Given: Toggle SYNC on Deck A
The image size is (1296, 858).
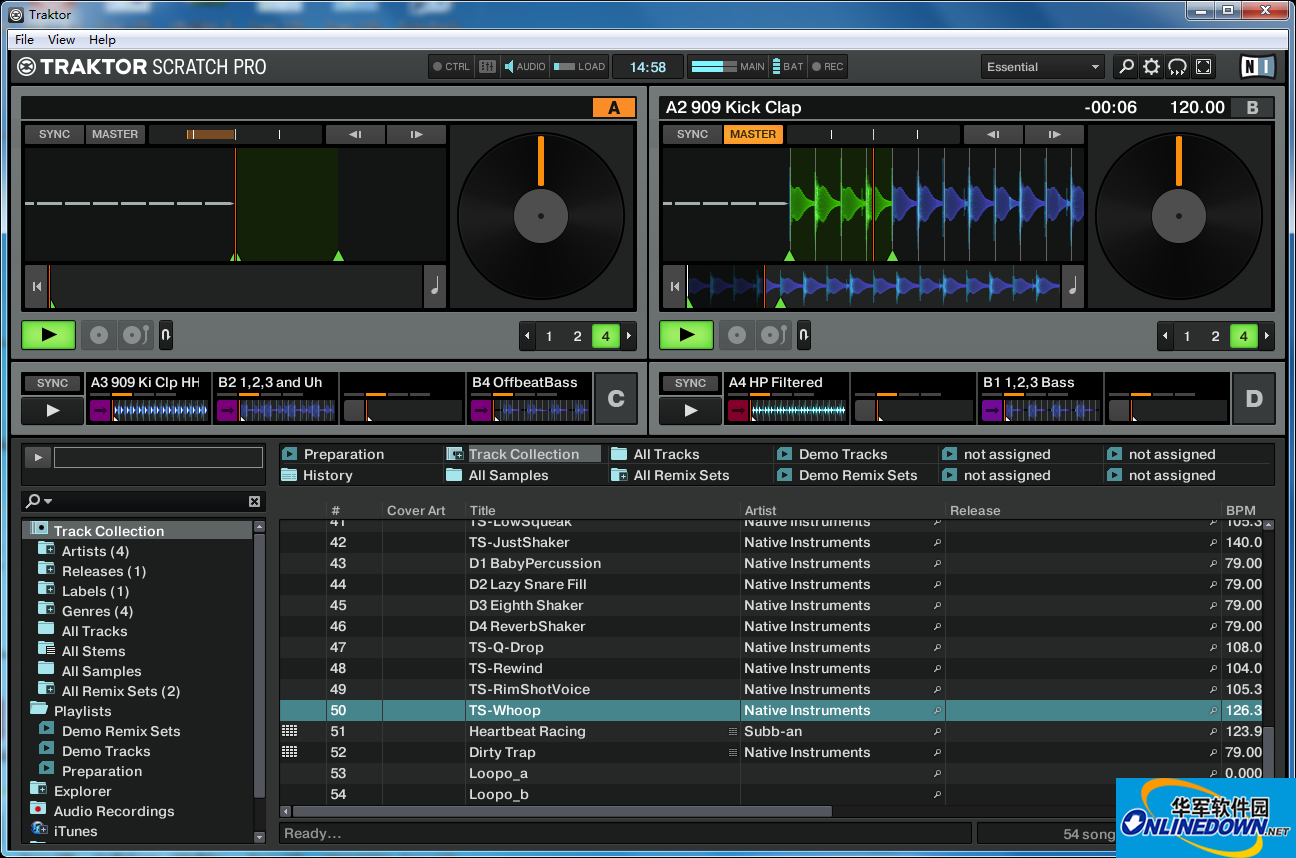Looking at the screenshot, I should click(54, 134).
